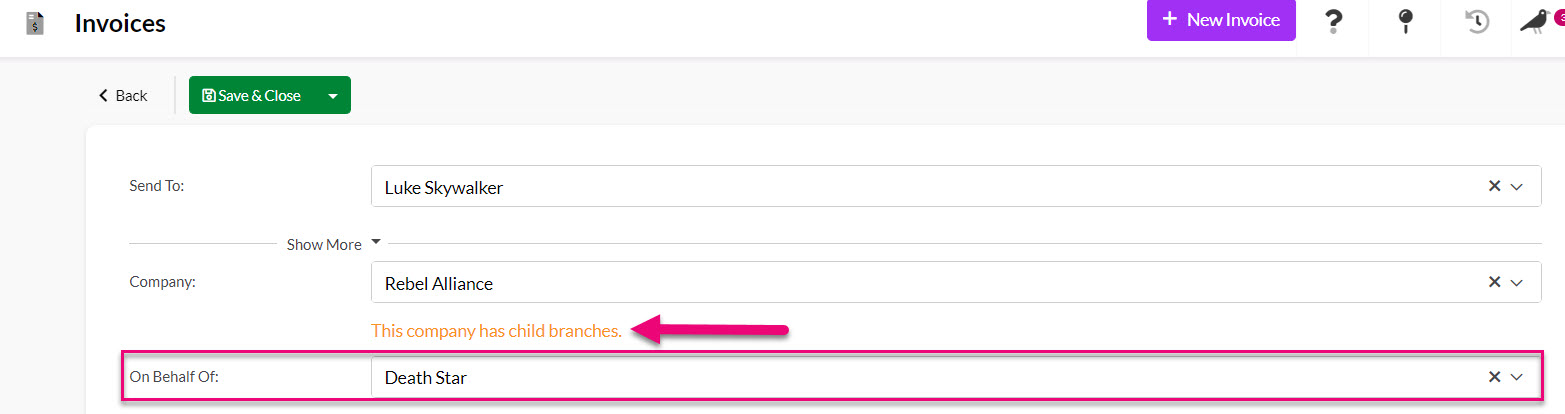Image resolution: width=1565 pixels, height=414 pixels.
Task: Expand the Show More section
Action: [x=334, y=244]
